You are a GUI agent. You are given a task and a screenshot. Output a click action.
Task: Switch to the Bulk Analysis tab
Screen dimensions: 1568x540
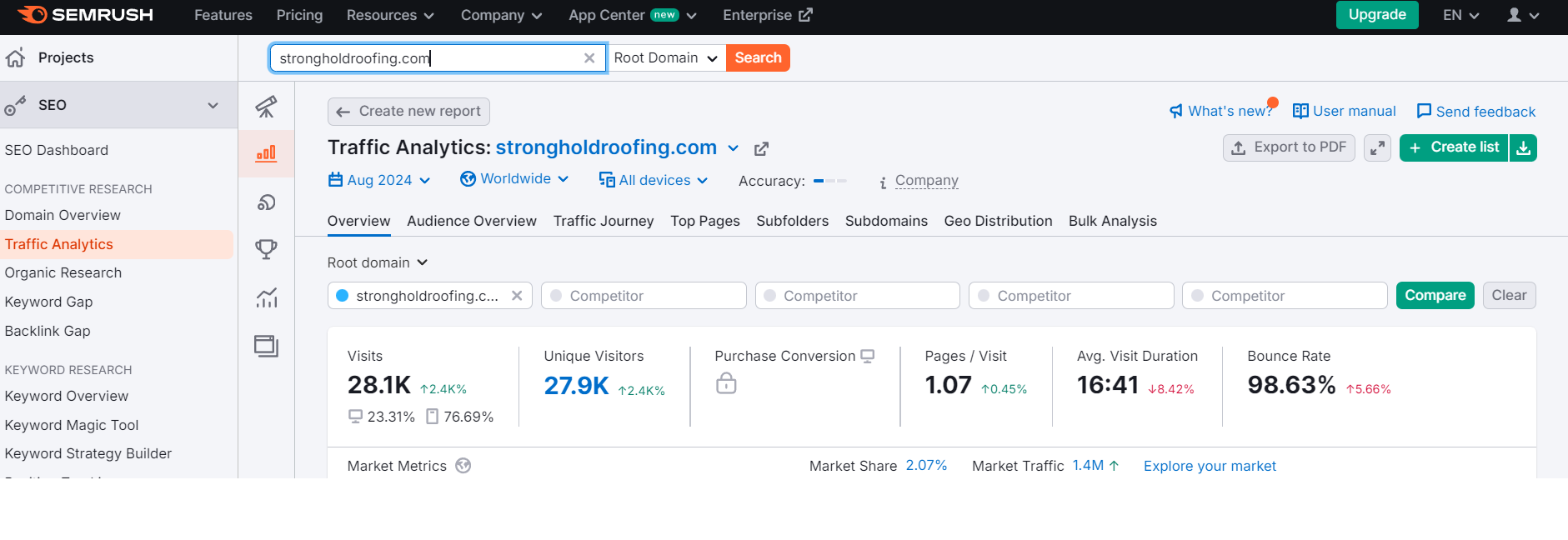(x=1113, y=221)
